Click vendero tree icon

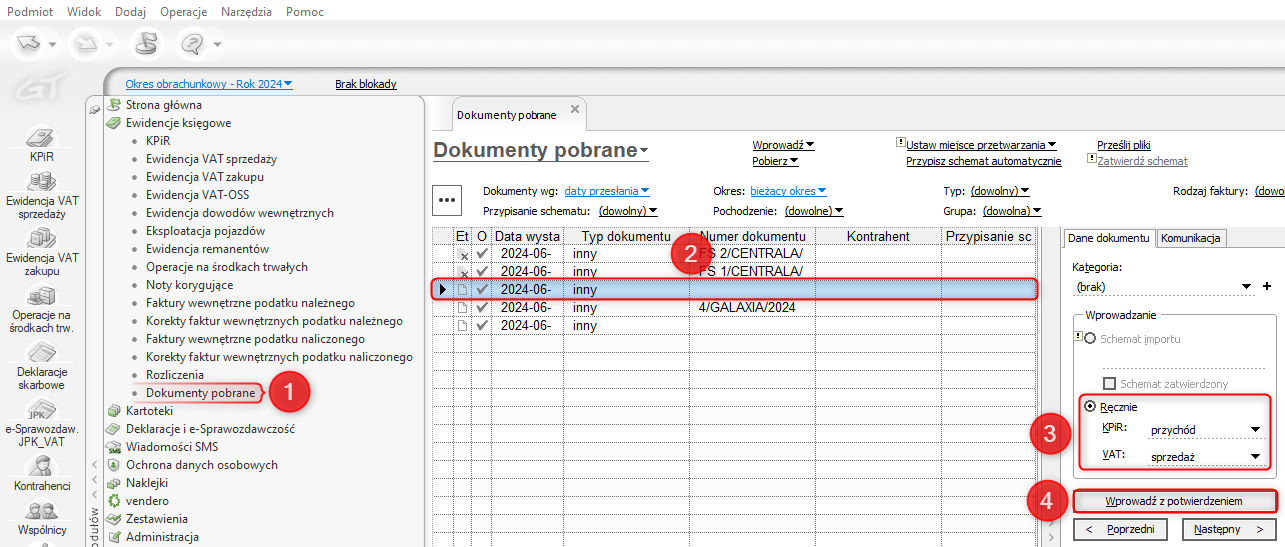pos(114,500)
